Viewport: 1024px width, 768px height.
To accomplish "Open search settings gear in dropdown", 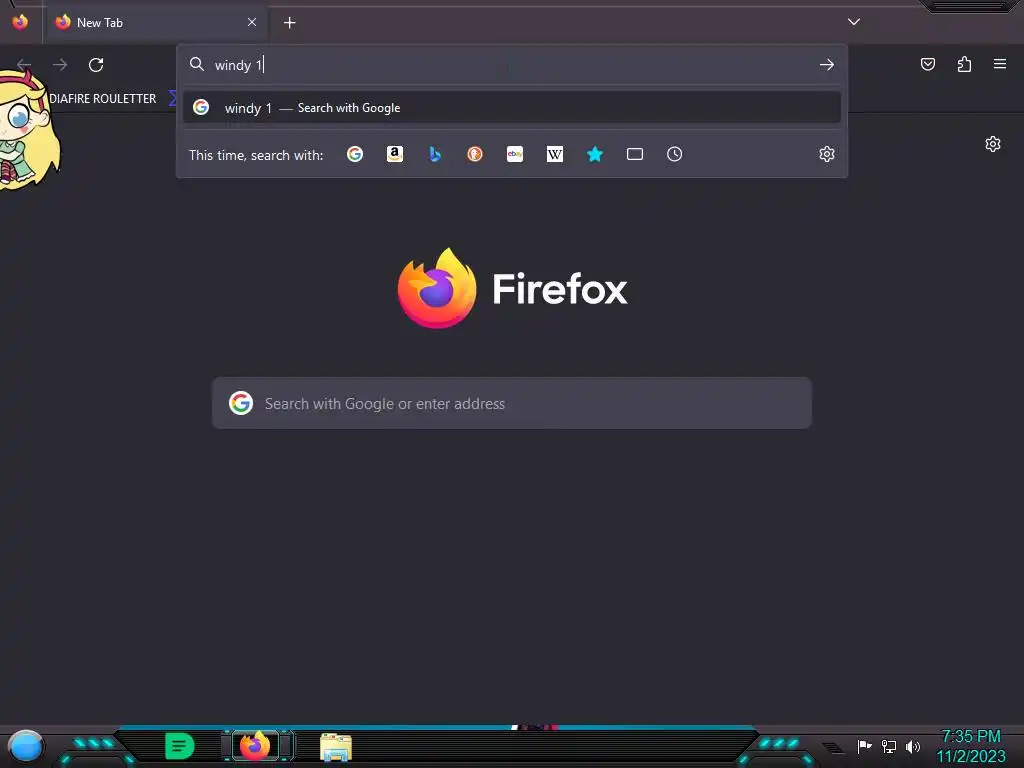I will [827, 154].
